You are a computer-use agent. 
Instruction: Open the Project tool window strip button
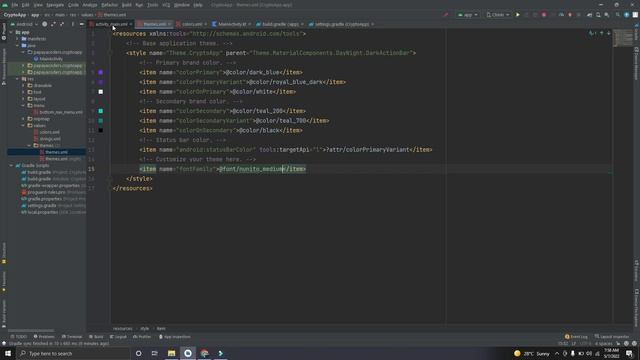4,31
